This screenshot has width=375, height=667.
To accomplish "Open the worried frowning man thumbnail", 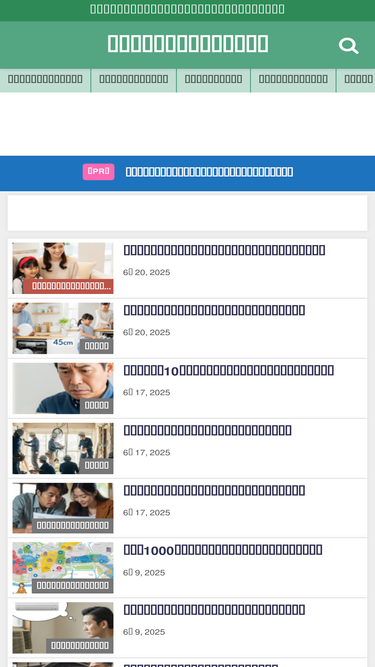I will [x=63, y=388].
